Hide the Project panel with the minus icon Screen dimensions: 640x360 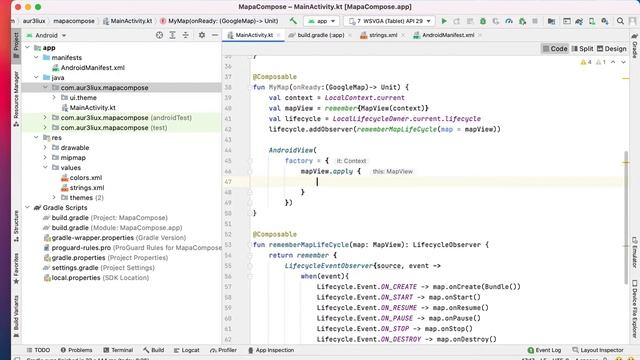(215, 36)
